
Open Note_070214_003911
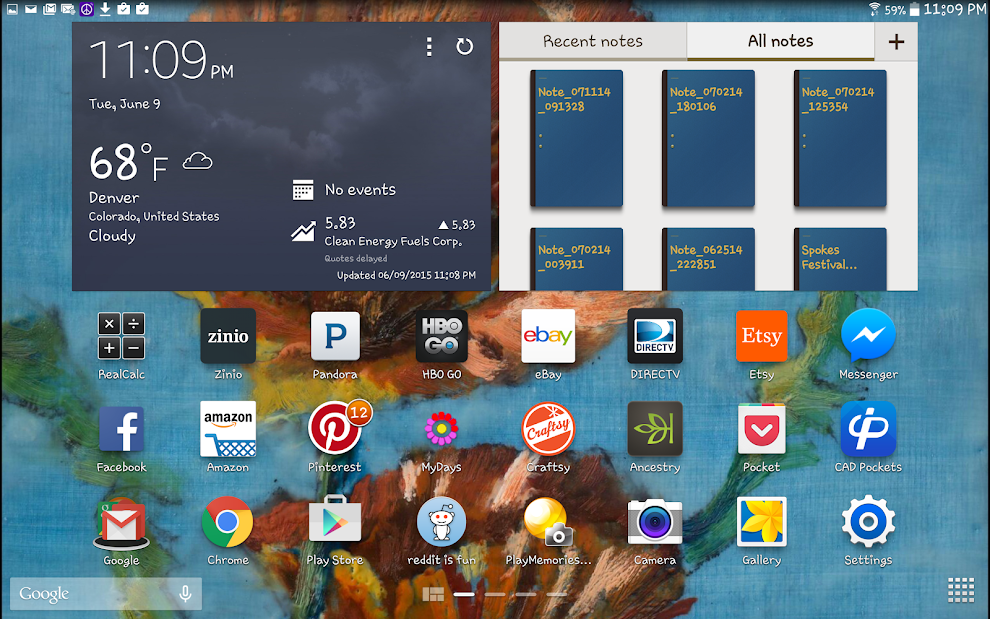coord(576,259)
